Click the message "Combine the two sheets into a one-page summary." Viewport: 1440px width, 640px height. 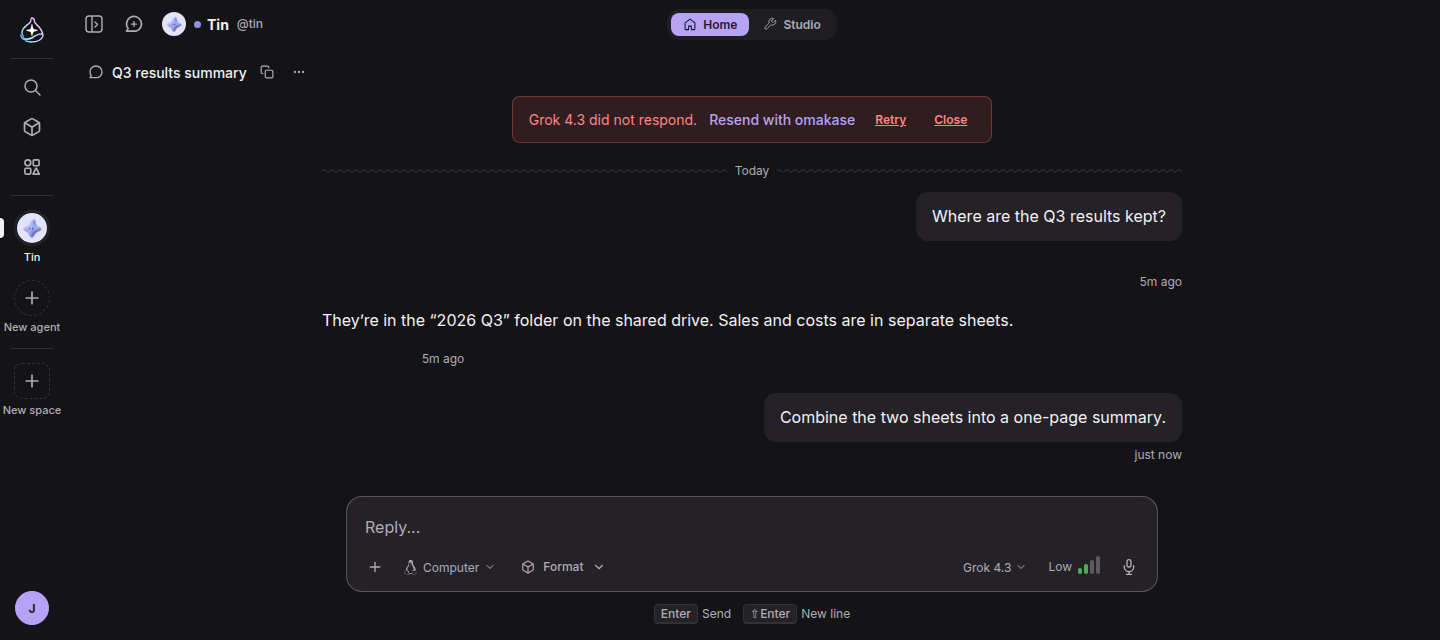(x=973, y=417)
